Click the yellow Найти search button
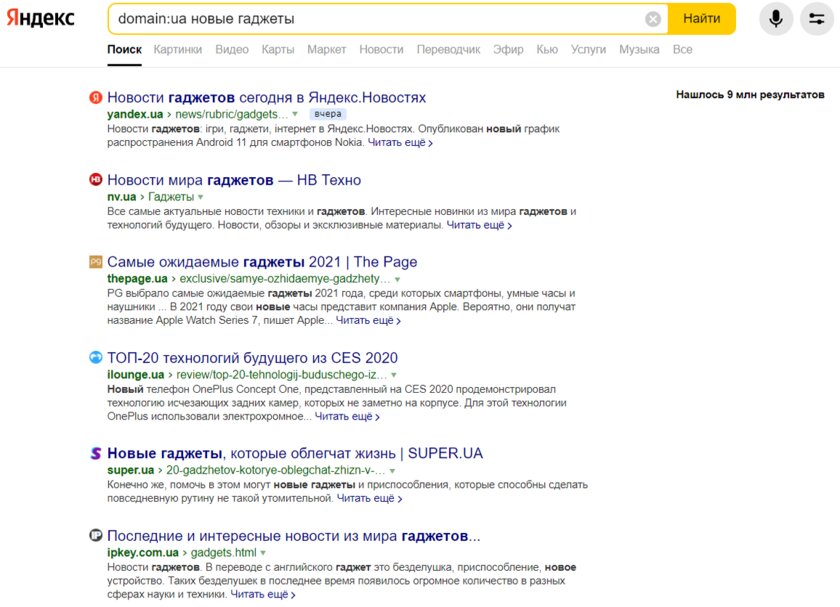The width and height of the screenshot is (840, 607). pyautogui.click(x=701, y=19)
